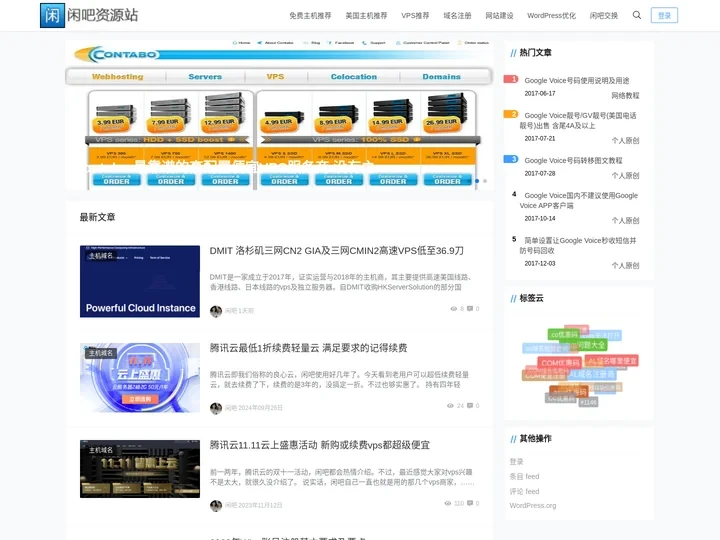This screenshot has width=720, height=540.
Task: Click the comment icon on DMIT post
Action: pyautogui.click(x=470, y=309)
